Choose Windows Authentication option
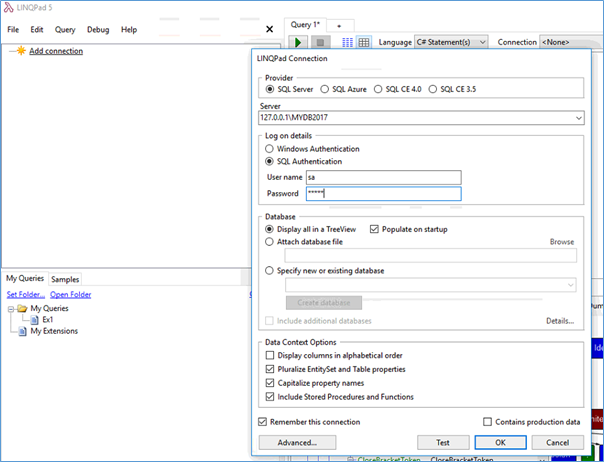Image resolution: width=604 pixels, height=462 pixels. pos(269,149)
